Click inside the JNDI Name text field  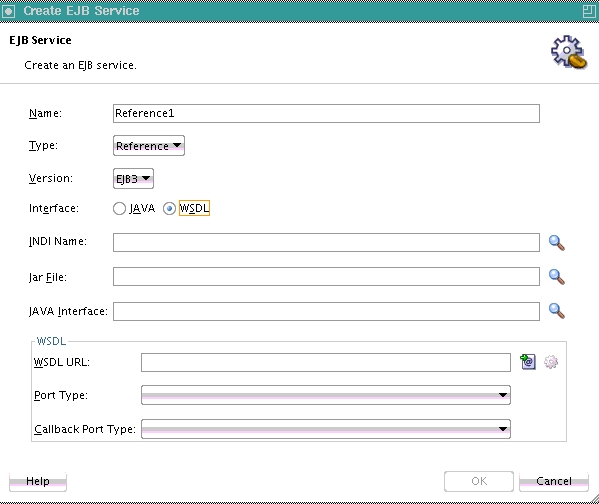(x=326, y=243)
